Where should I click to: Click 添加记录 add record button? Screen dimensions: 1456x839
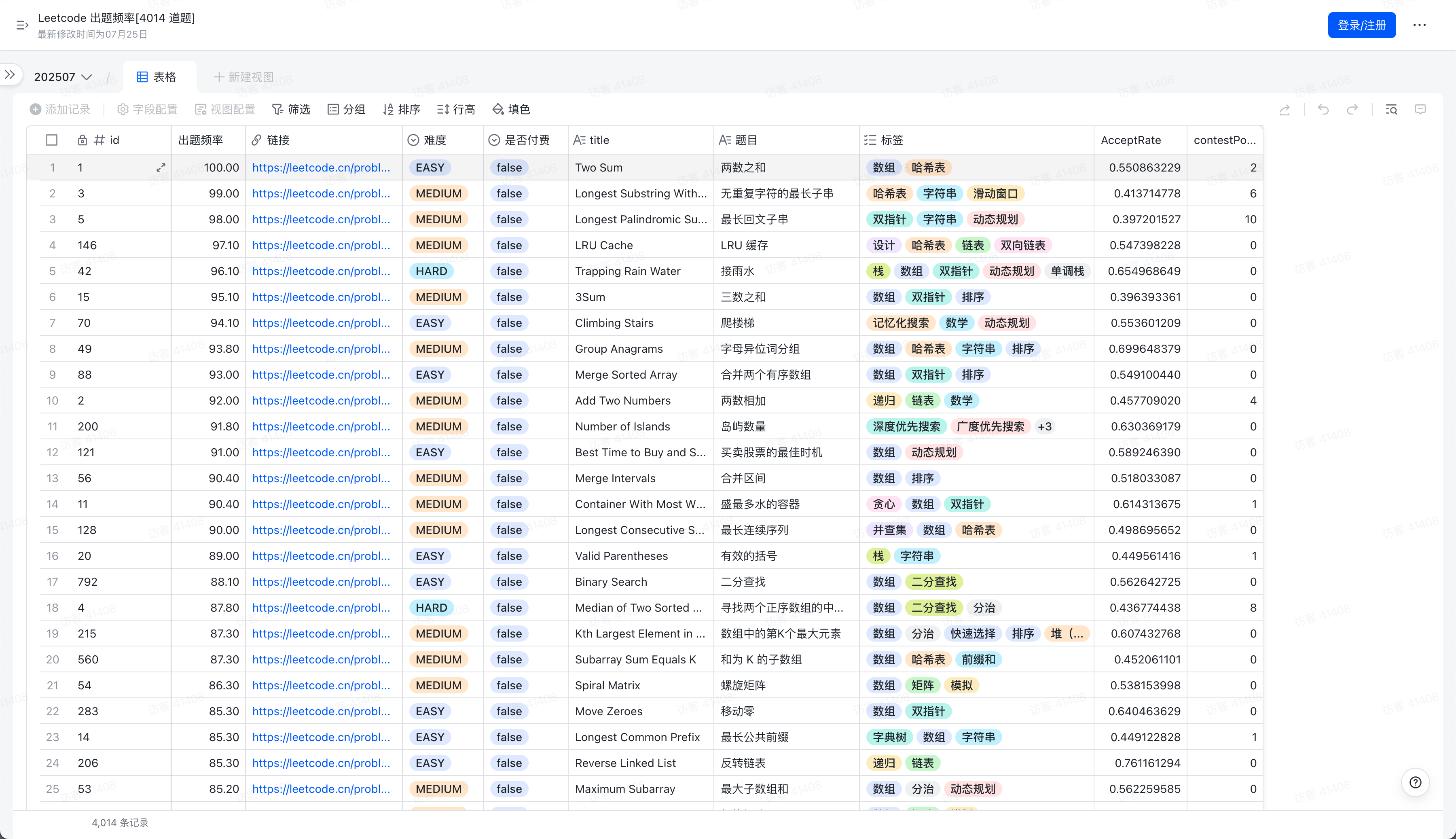point(61,110)
